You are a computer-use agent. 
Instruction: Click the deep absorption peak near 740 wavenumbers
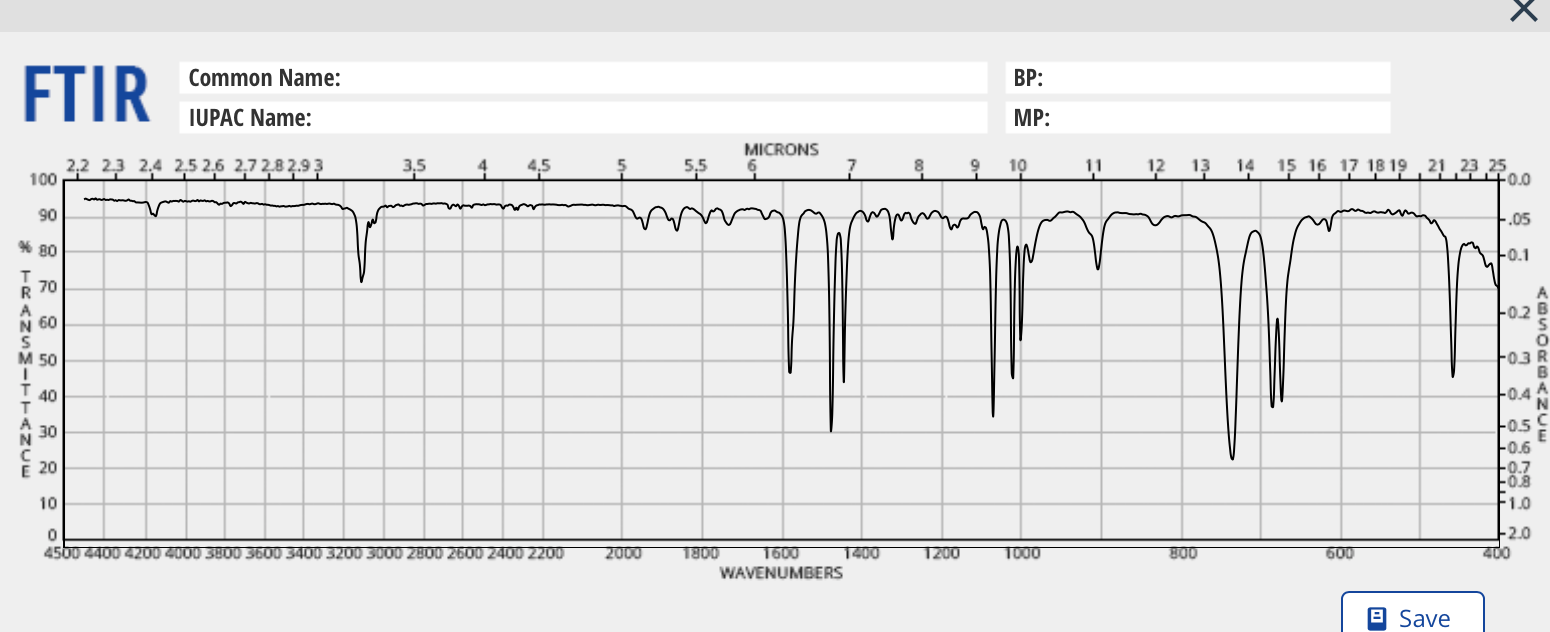click(1233, 456)
